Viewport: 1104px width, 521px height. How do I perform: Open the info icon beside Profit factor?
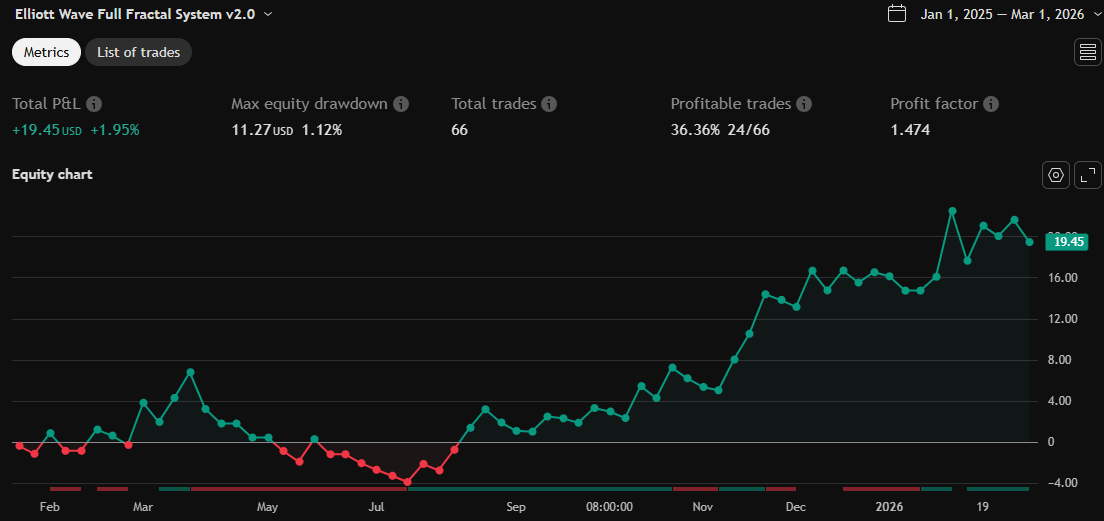coord(990,104)
